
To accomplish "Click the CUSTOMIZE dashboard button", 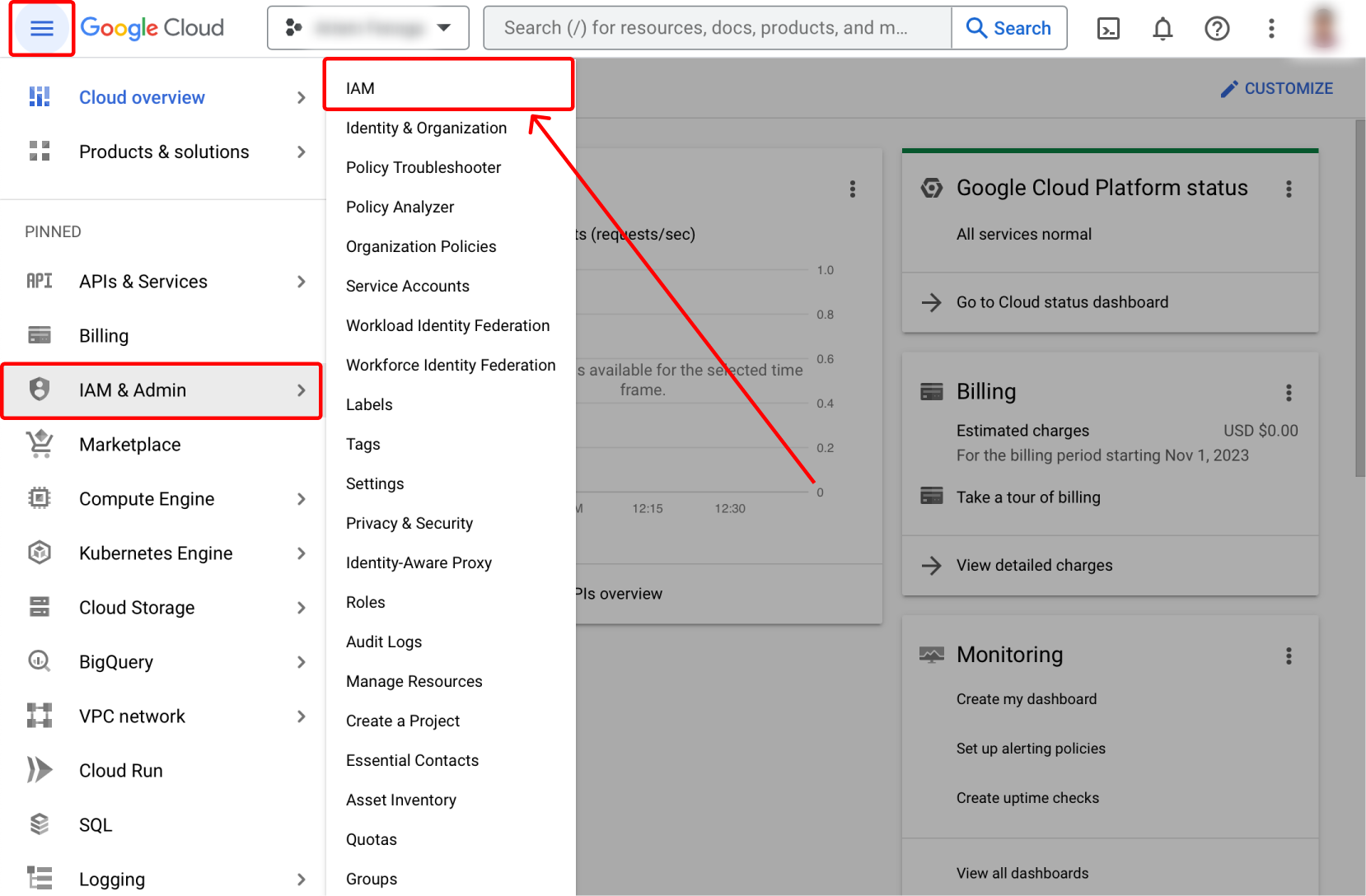I will click(x=1276, y=88).
